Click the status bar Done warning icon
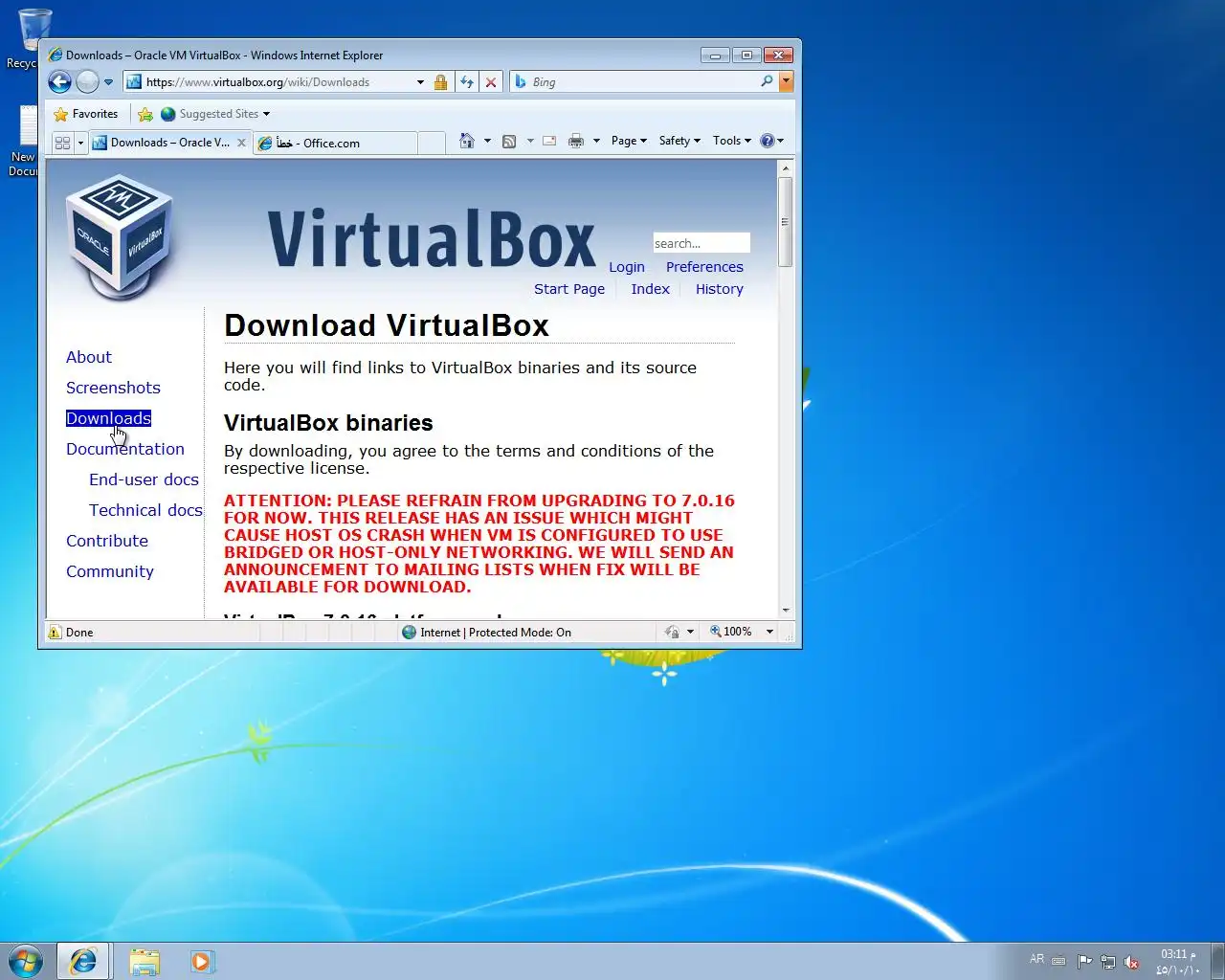Screen dimensions: 1225x980 click(55, 633)
